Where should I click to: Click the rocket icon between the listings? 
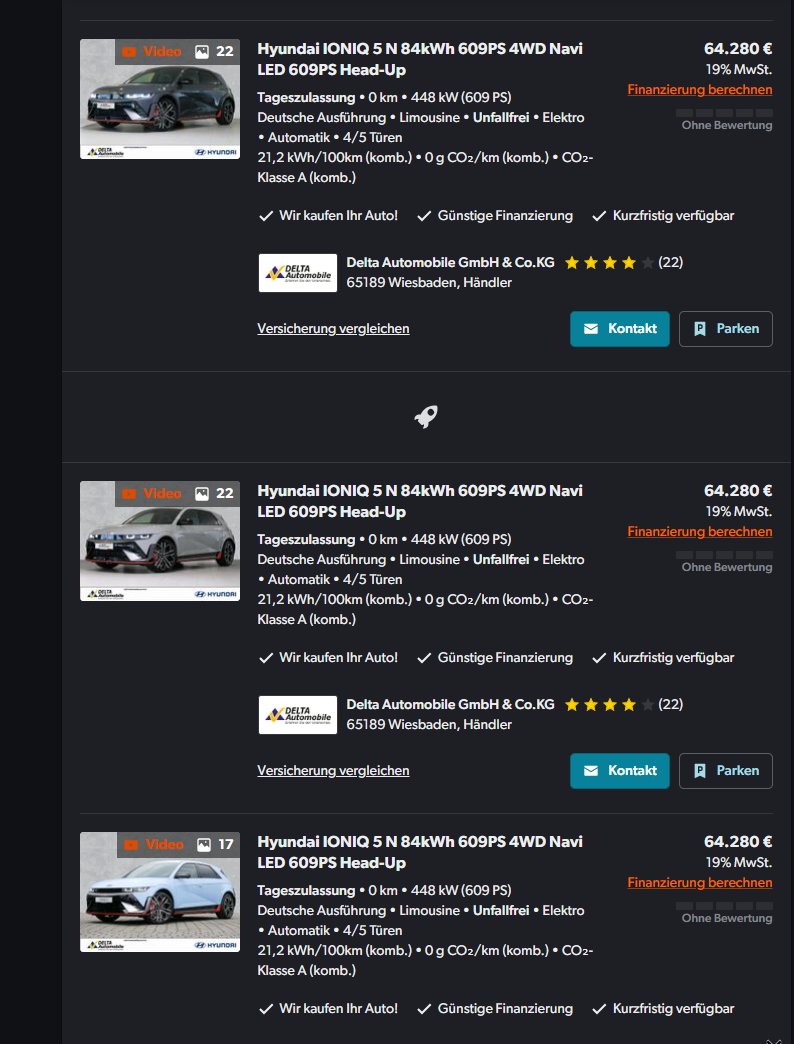(x=426, y=417)
